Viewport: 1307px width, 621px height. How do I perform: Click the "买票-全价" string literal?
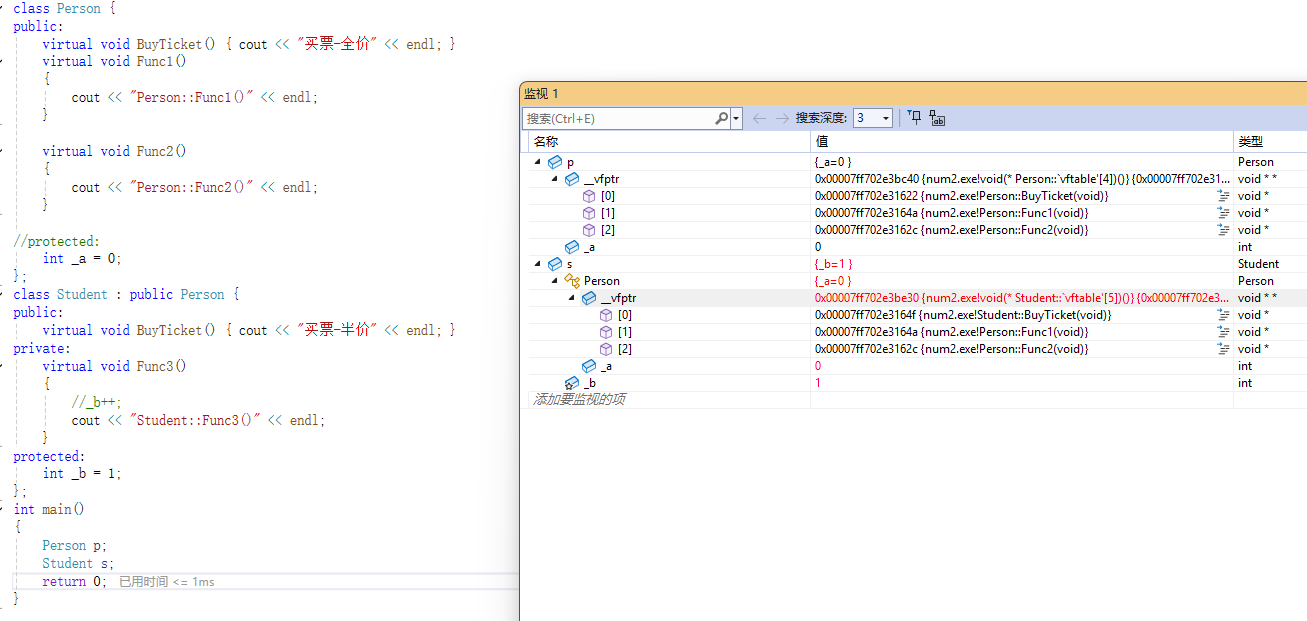(337, 44)
